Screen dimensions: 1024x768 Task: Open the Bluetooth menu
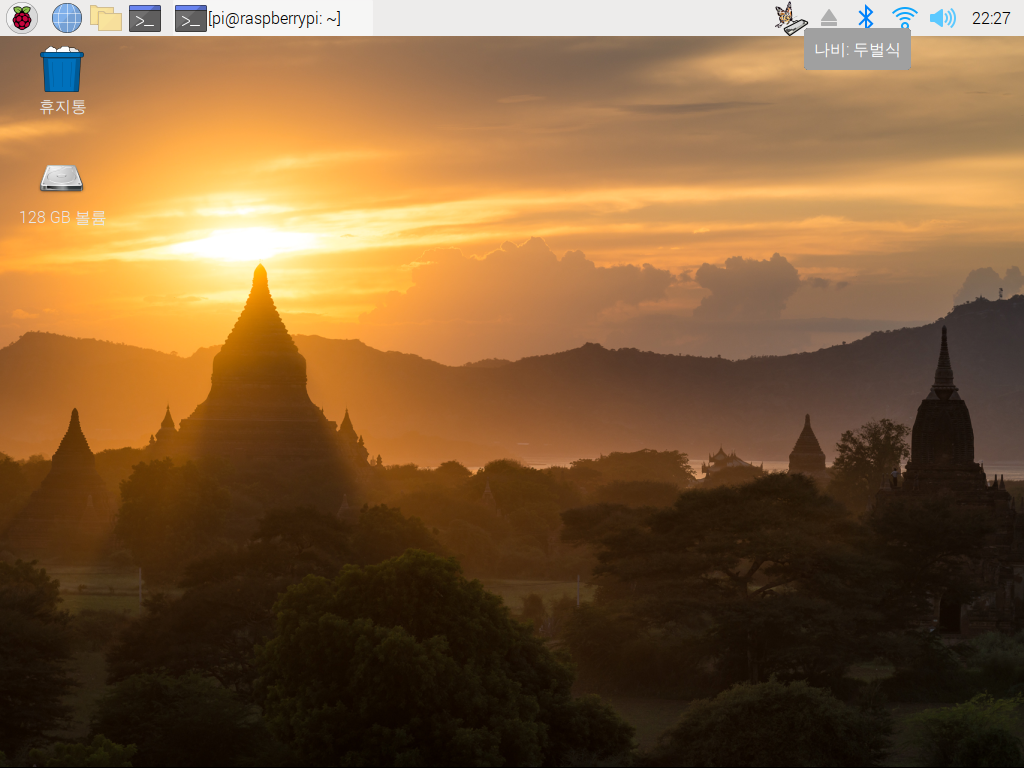tap(865, 18)
